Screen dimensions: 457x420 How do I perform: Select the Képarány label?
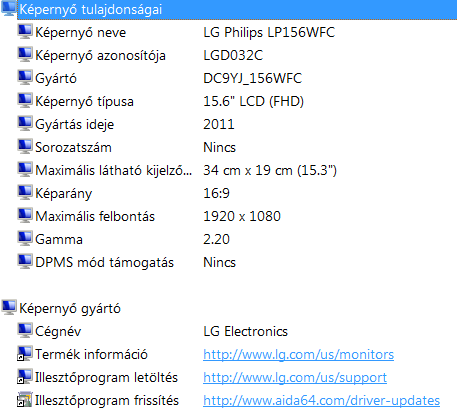(x=64, y=194)
